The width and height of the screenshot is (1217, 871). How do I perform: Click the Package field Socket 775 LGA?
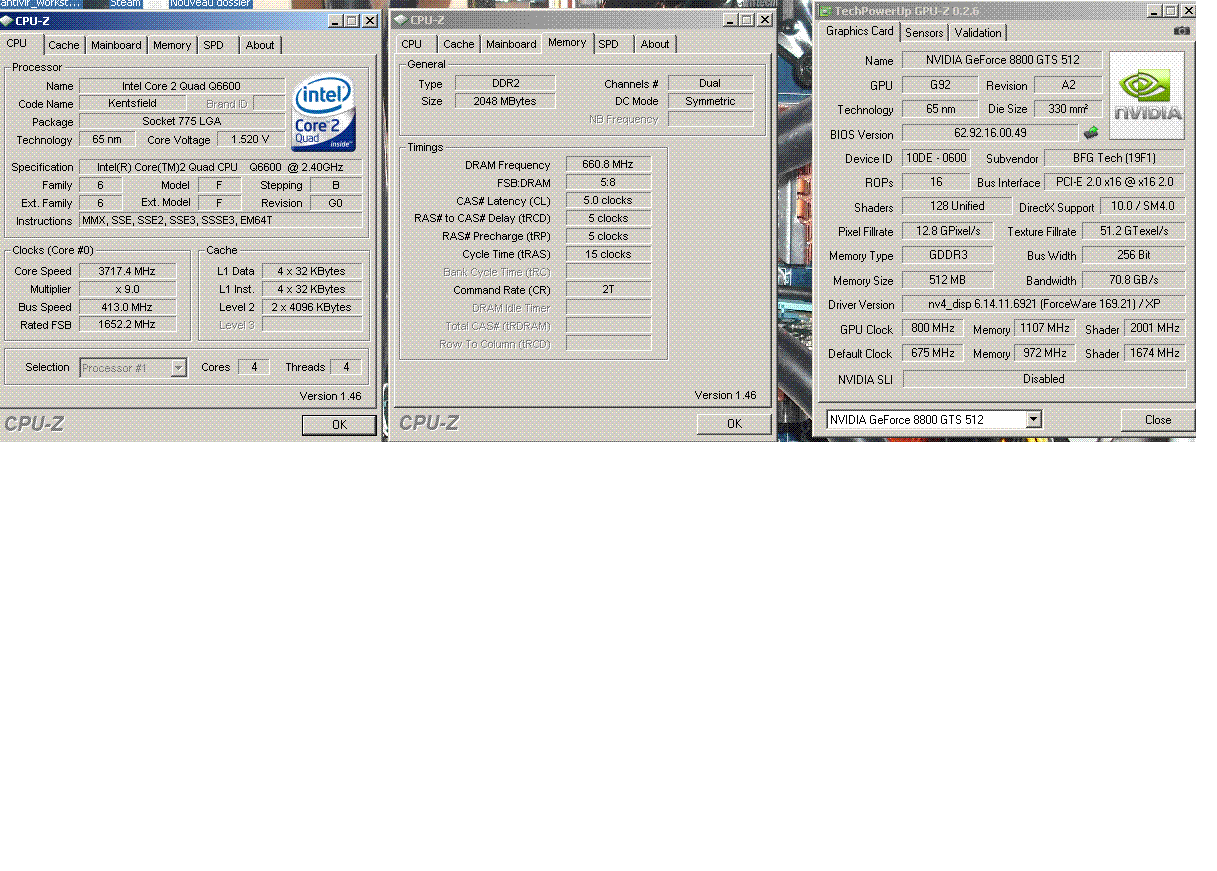[182, 122]
